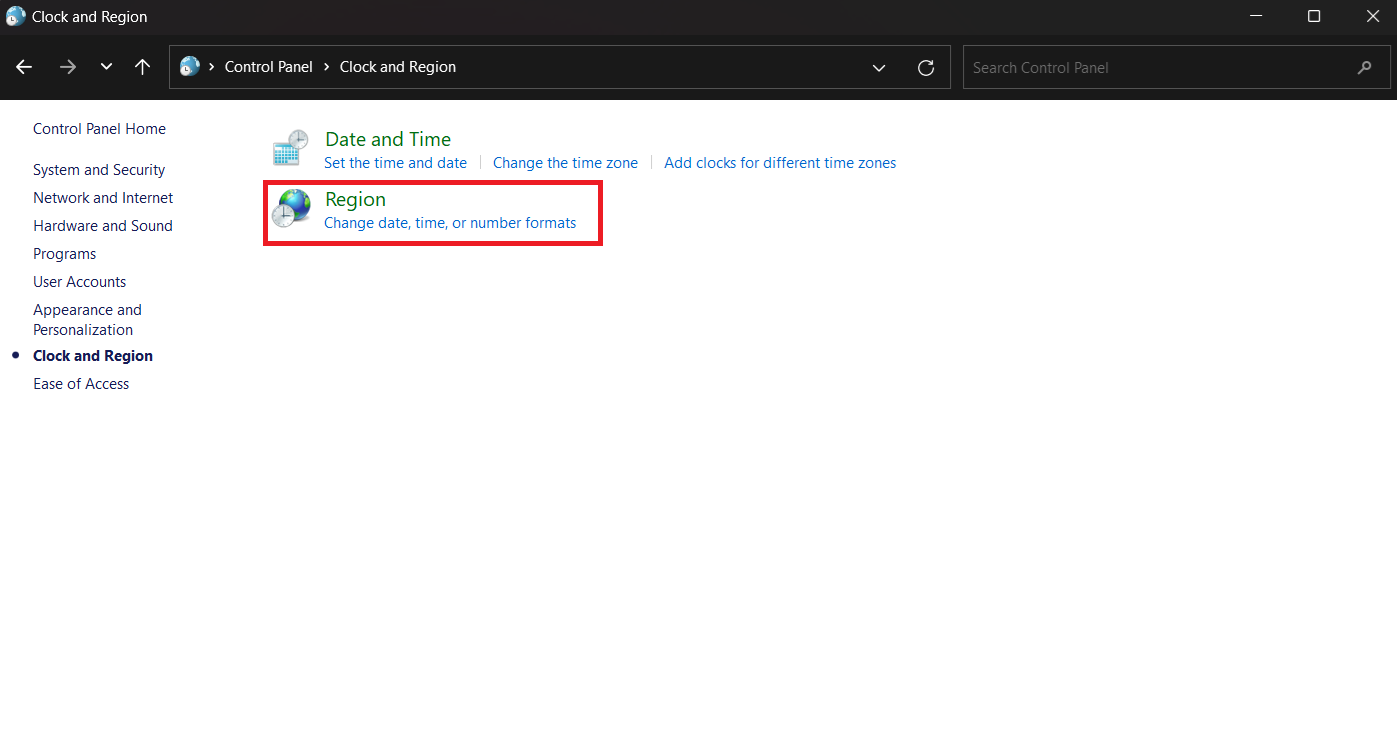Click the Date and Time calendar icon
This screenshot has width=1397, height=729.
pyautogui.click(x=291, y=148)
